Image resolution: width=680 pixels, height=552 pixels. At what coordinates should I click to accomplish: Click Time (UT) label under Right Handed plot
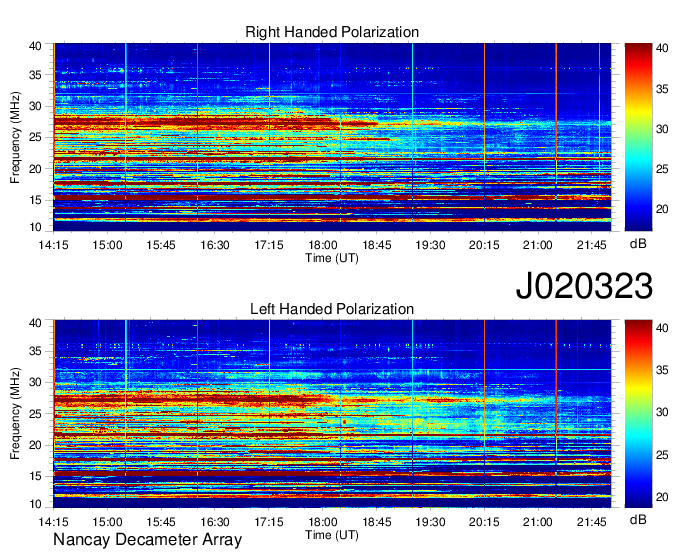[332, 258]
